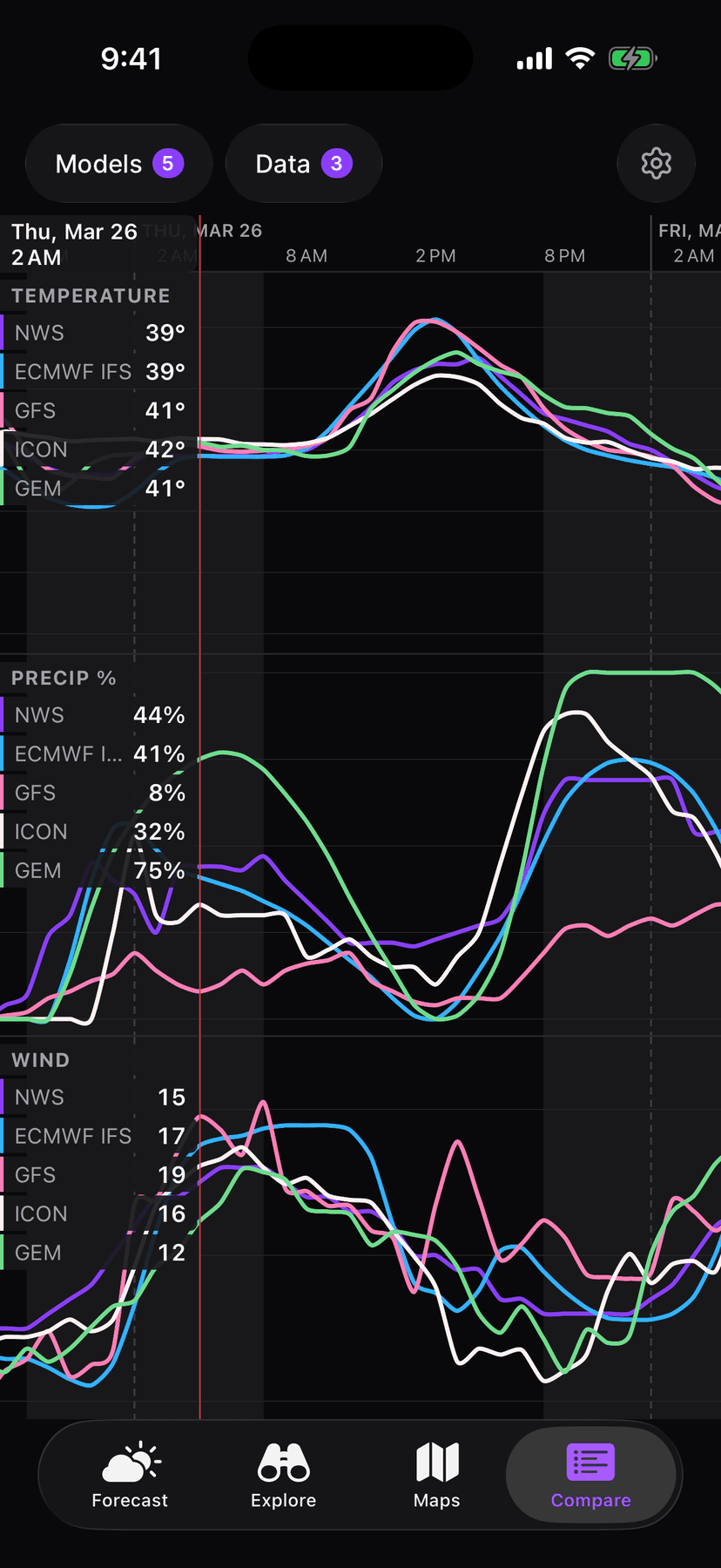Open the settings gear icon

(656, 164)
